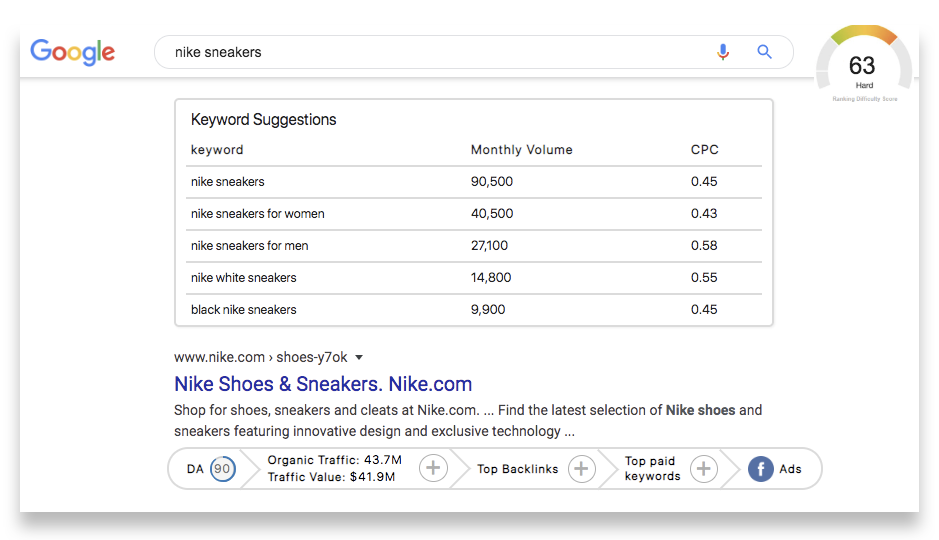939x540 pixels.
Task: Click the Traffic Value: $41.9M text
Action: click(x=331, y=477)
